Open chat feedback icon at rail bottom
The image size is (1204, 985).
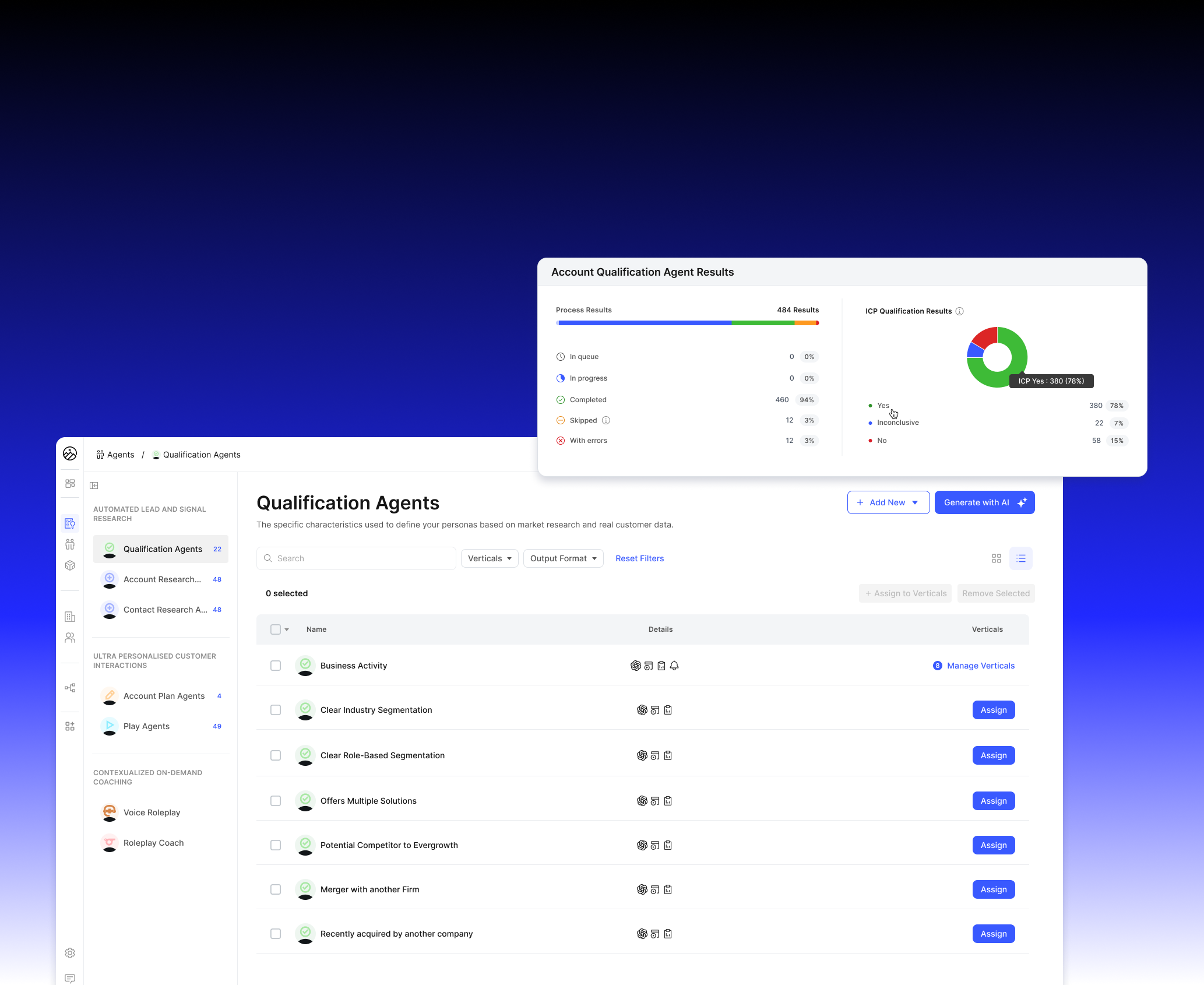[x=70, y=979]
